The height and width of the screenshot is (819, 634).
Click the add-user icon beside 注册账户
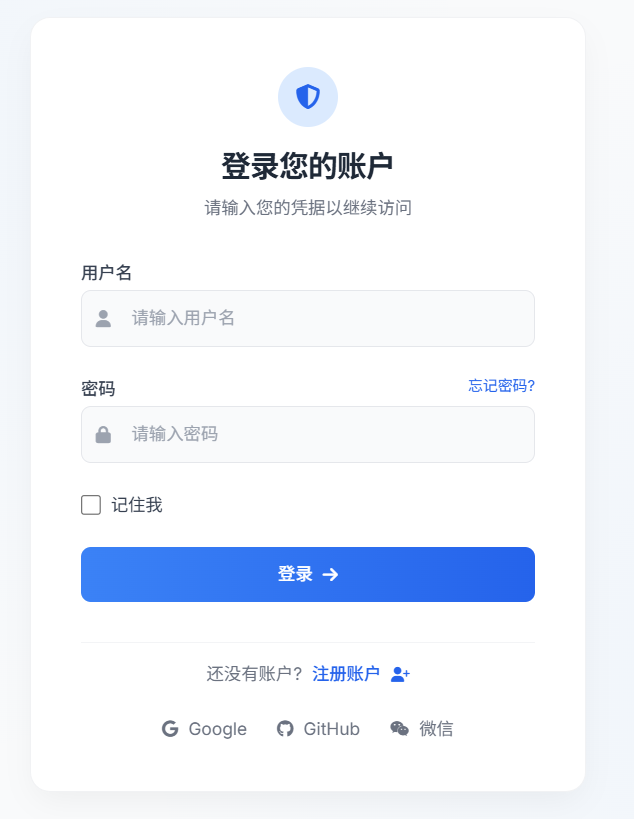401,674
